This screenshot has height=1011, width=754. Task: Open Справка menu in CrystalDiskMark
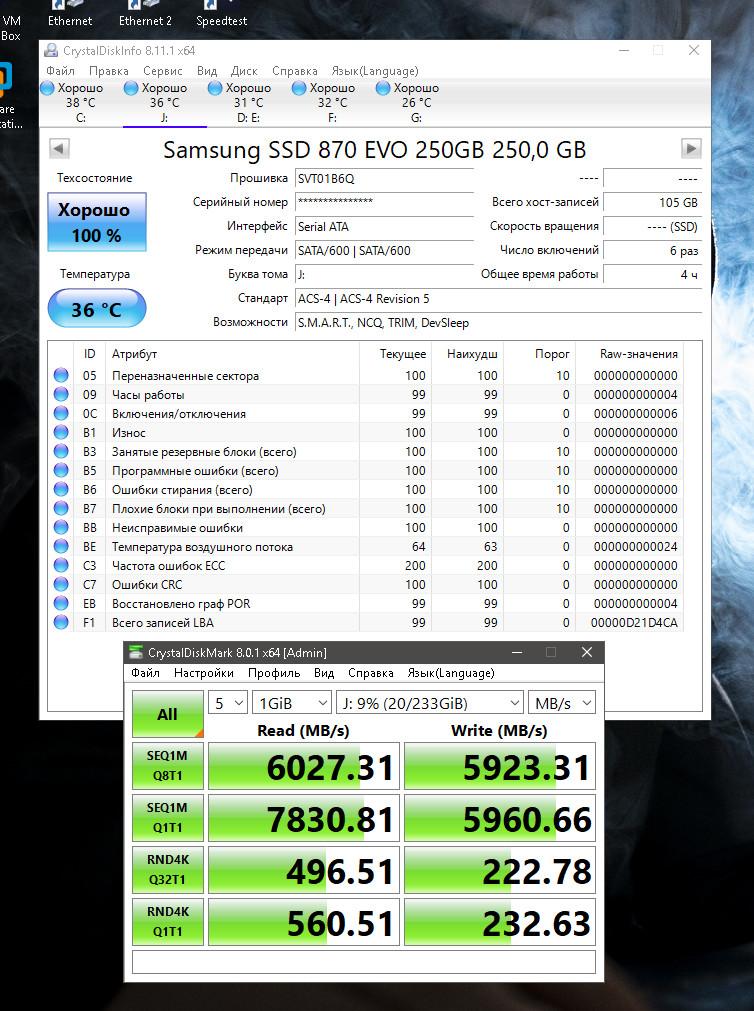pos(371,672)
